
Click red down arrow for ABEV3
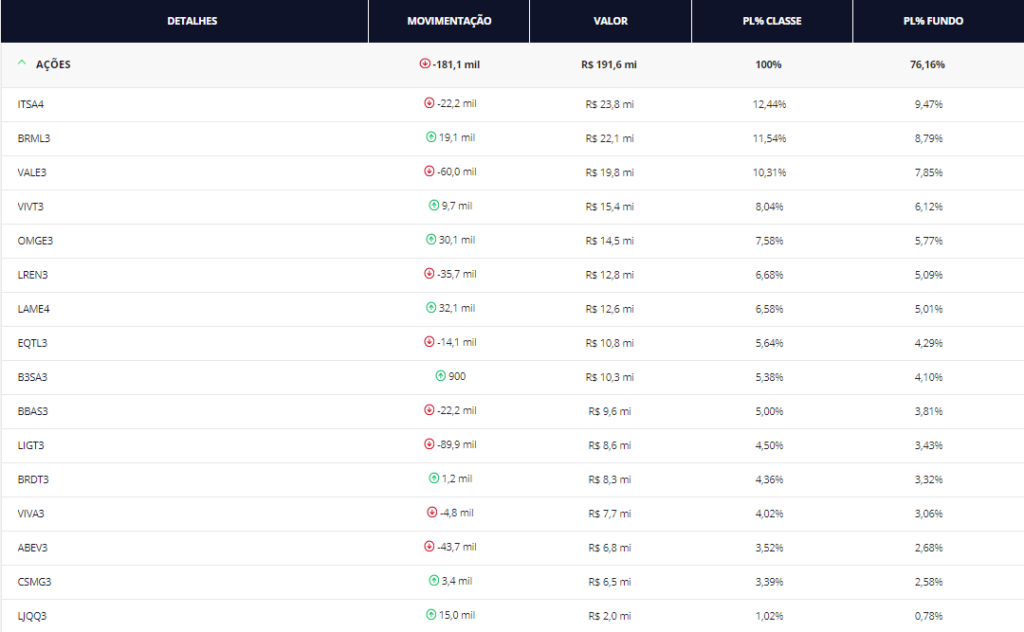(429, 546)
